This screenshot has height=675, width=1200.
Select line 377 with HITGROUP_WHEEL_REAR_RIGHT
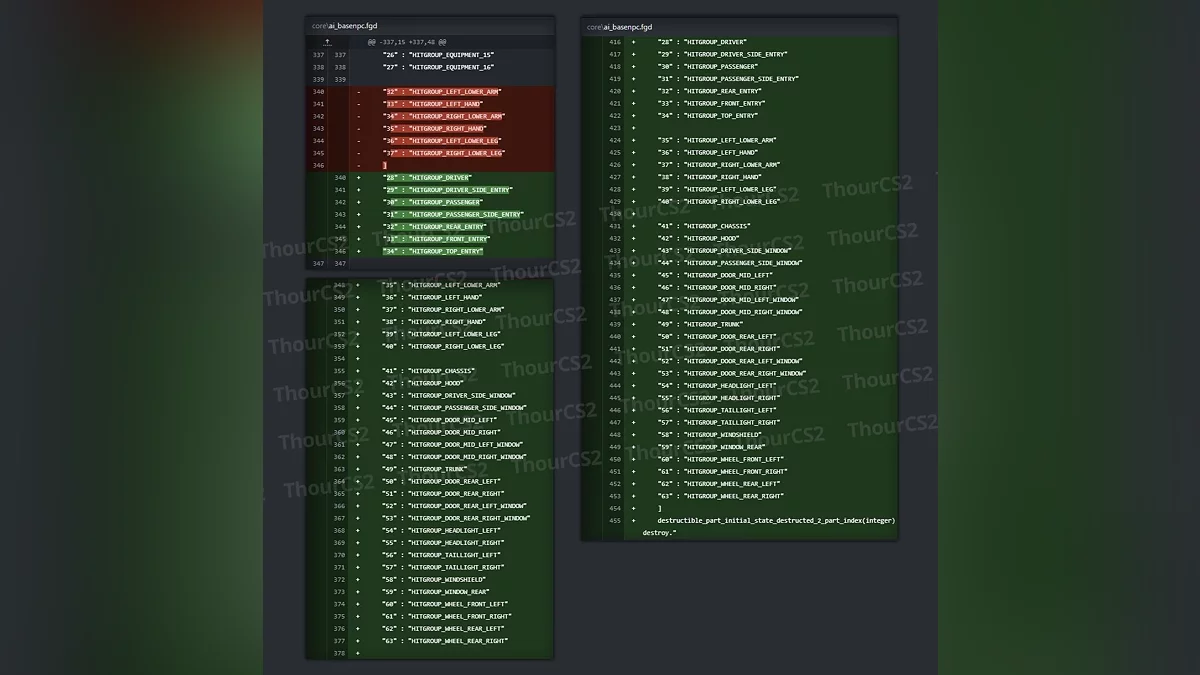point(444,641)
